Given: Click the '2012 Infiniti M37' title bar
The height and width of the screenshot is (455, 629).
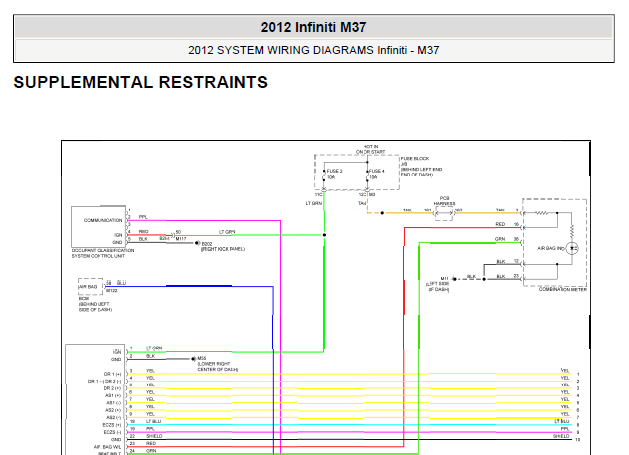Looking at the screenshot, I should pyautogui.click(x=313, y=27).
